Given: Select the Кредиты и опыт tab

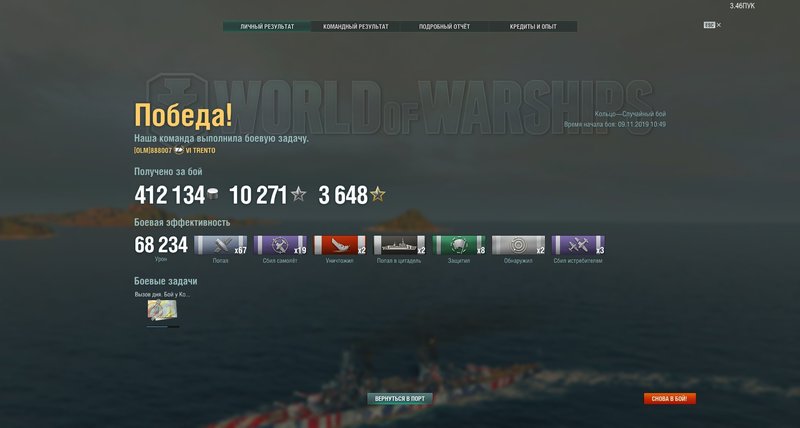Looking at the screenshot, I should [x=533, y=27].
